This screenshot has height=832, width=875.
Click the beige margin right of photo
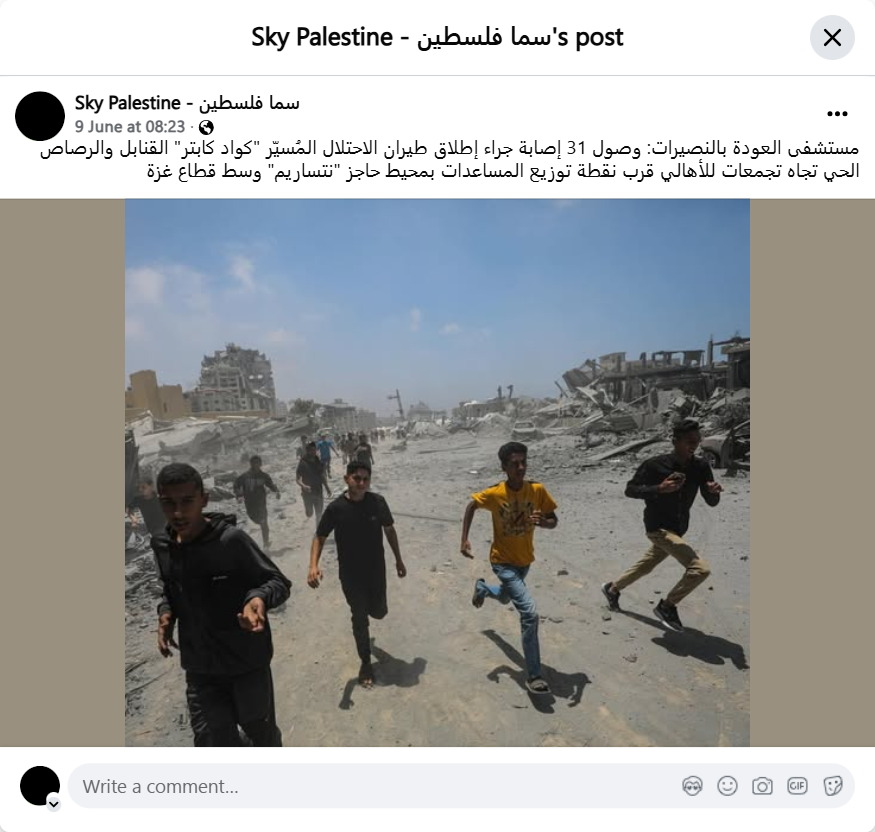click(812, 473)
